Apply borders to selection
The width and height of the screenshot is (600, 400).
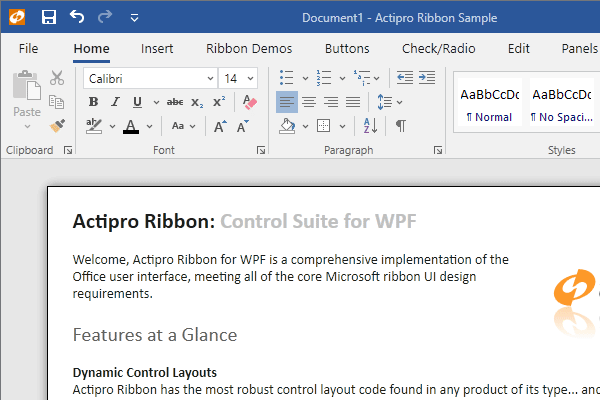(x=323, y=126)
